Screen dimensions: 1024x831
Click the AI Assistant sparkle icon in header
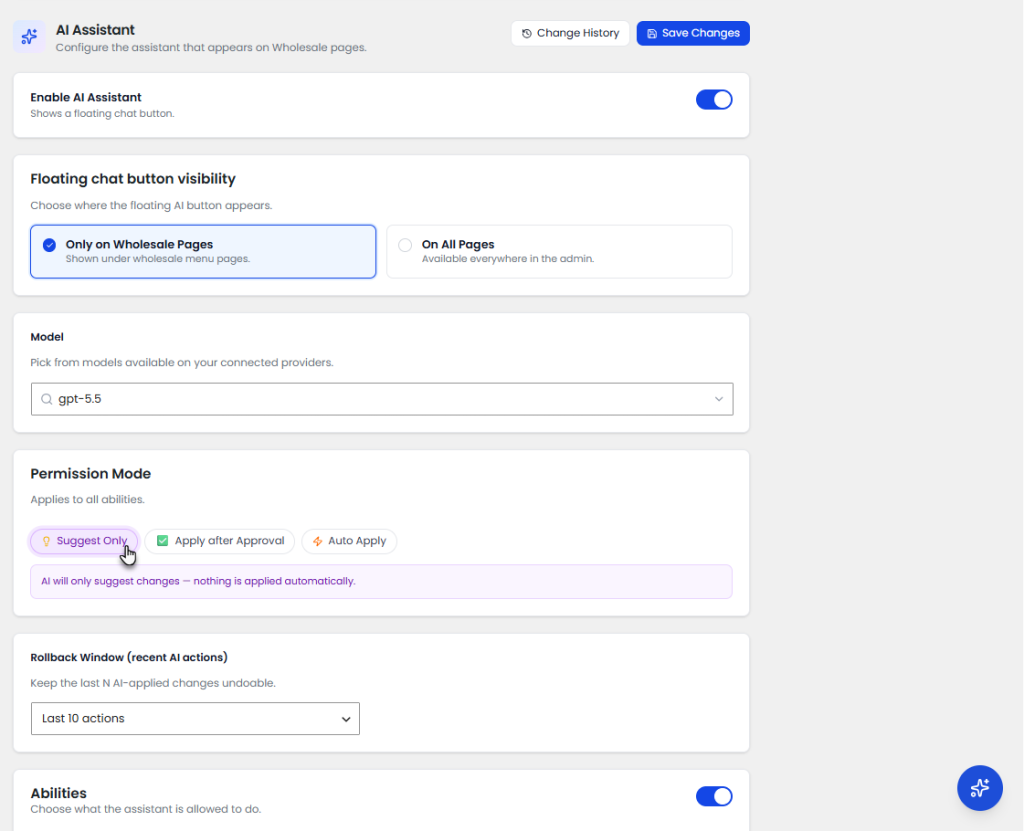(29, 37)
